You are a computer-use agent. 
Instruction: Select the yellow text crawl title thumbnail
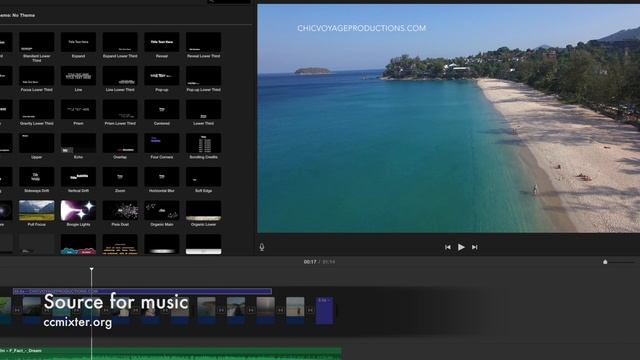(x=120, y=244)
